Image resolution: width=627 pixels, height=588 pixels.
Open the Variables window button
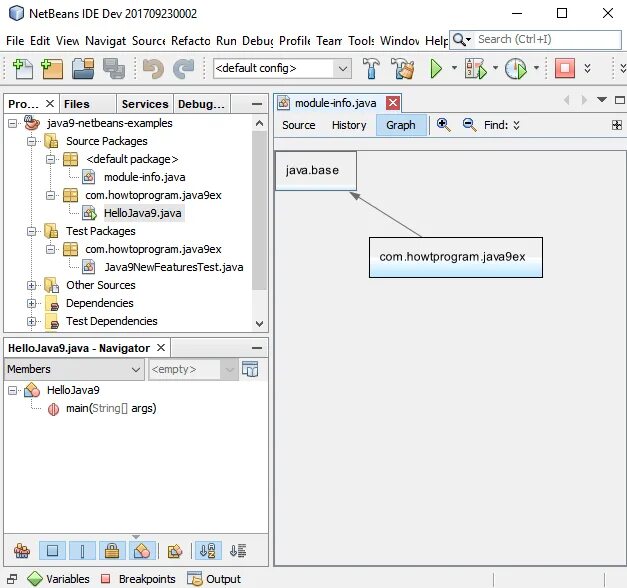coord(58,579)
